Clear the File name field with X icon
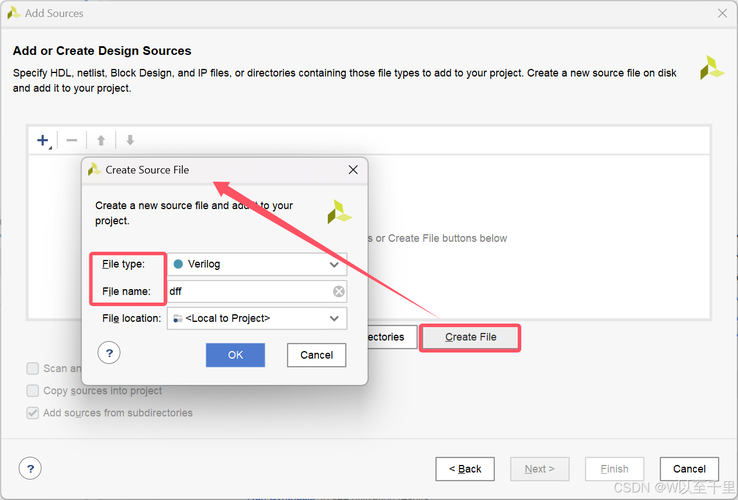Image resolution: width=738 pixels, height=500 pixels. pos(339,292)
